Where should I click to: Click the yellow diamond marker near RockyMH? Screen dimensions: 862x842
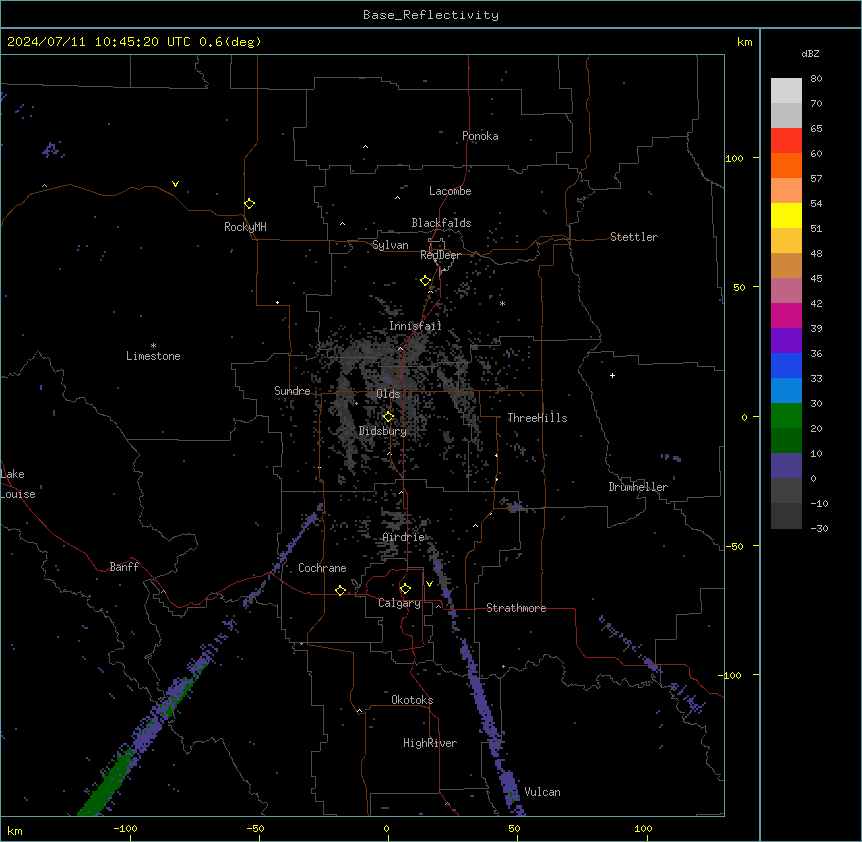(x=249, y=204)
